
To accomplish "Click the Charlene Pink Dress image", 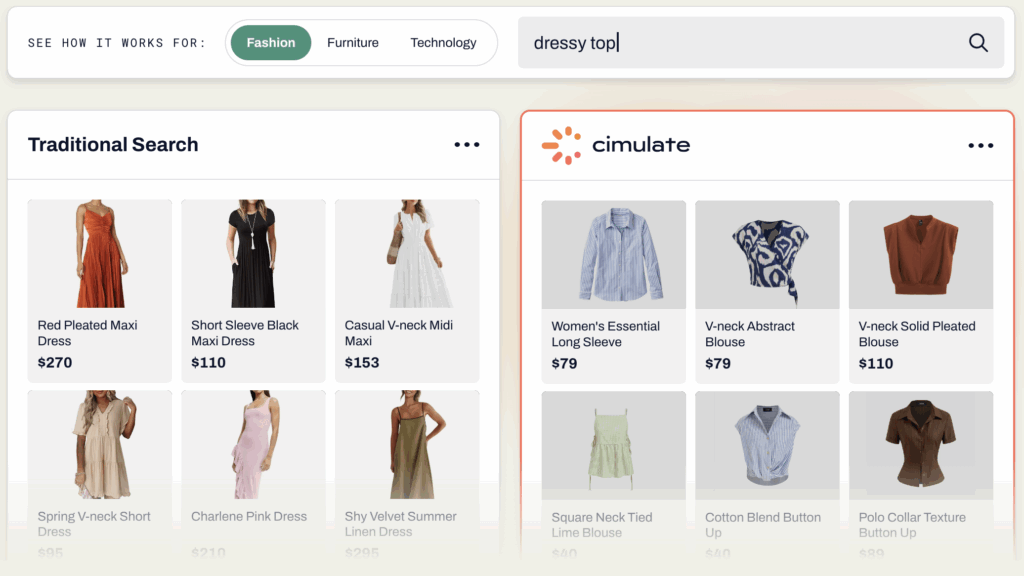I will click(x=253, y=445).
